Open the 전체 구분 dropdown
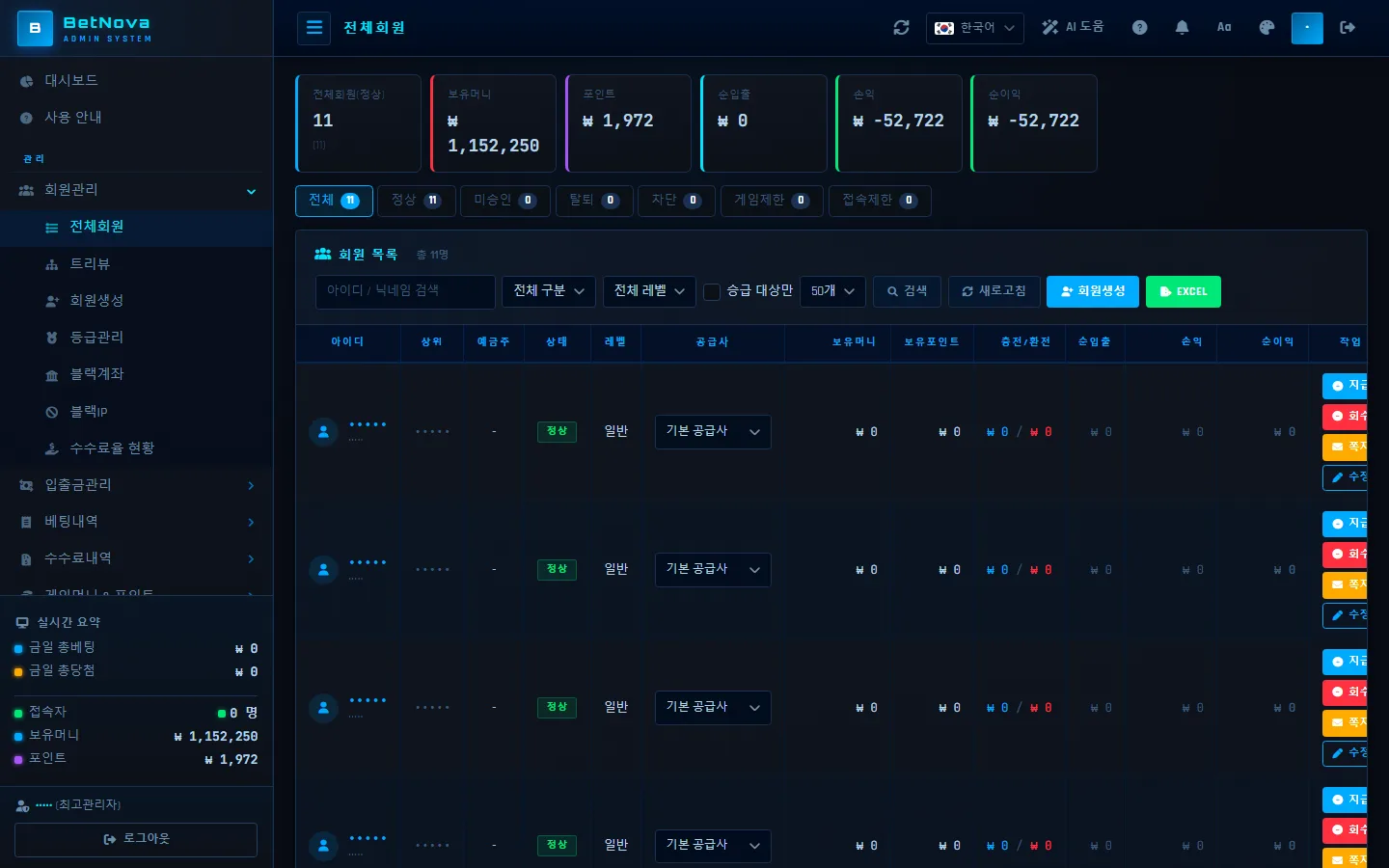The image size is (1389, 868). [x=549, y=291]
